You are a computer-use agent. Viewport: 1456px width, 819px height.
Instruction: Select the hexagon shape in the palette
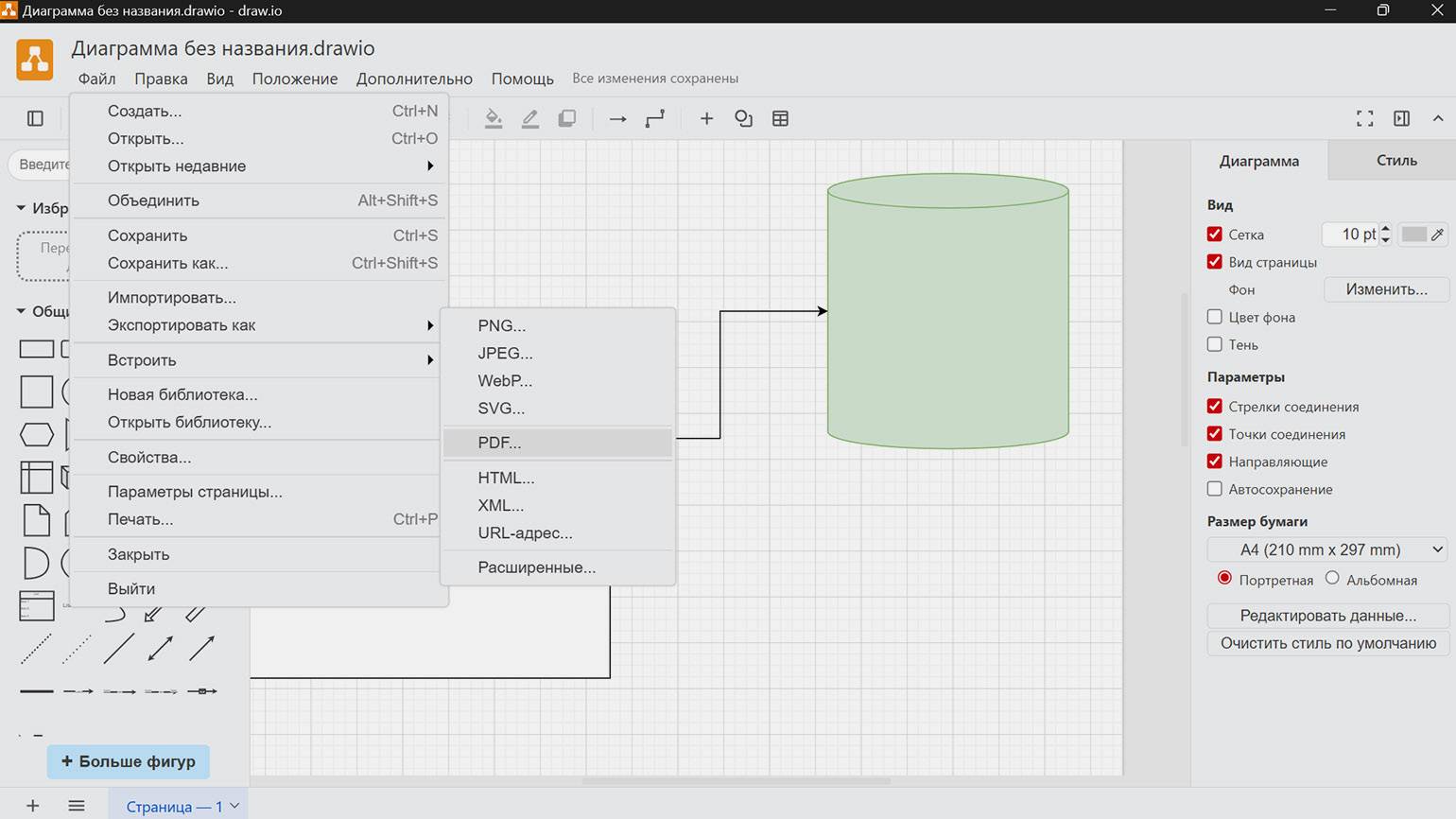[x=37, y=435]
